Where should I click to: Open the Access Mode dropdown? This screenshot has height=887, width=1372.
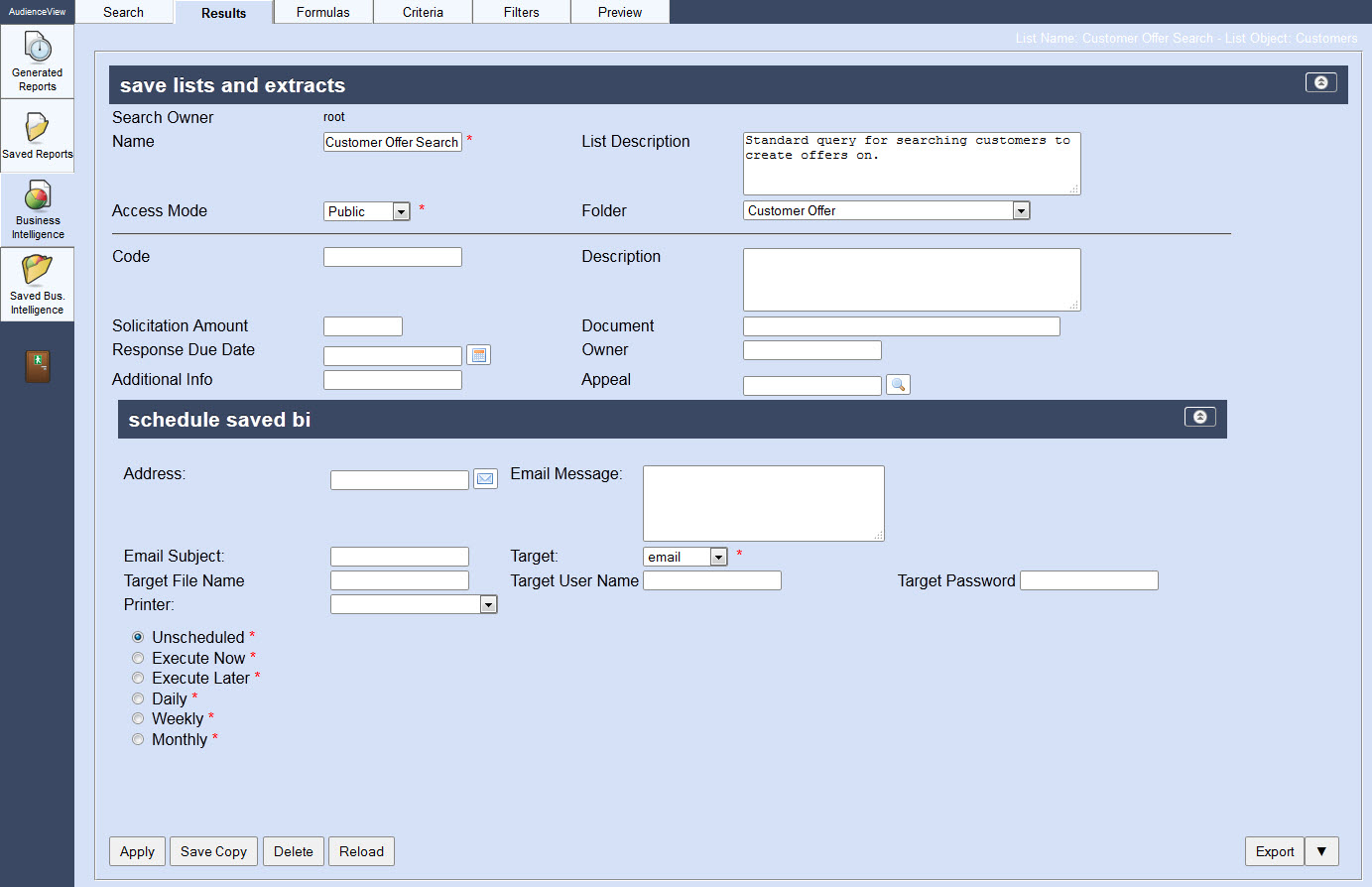point(367,211)
